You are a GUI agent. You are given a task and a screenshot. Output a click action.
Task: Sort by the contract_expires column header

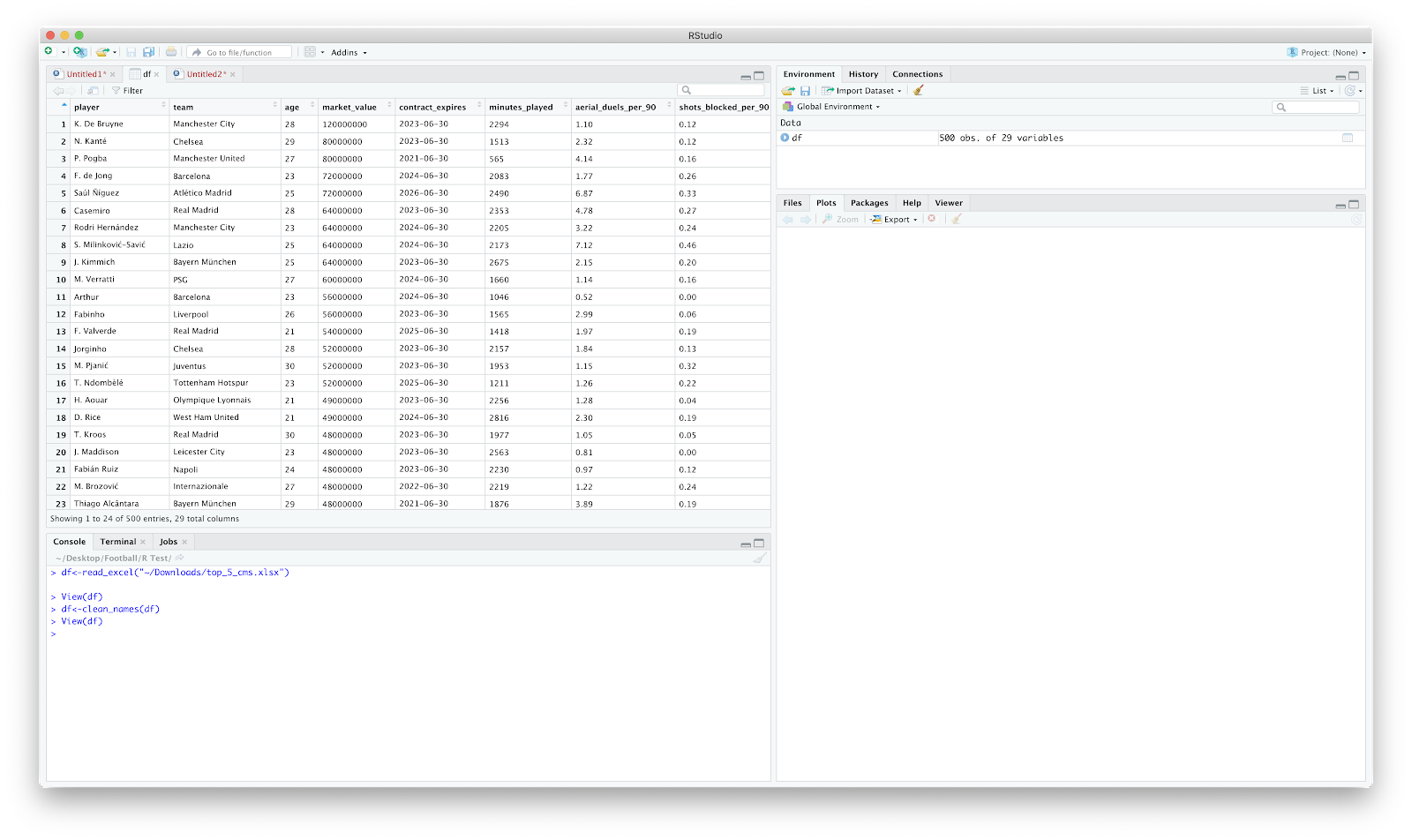[x=439, y=107]
